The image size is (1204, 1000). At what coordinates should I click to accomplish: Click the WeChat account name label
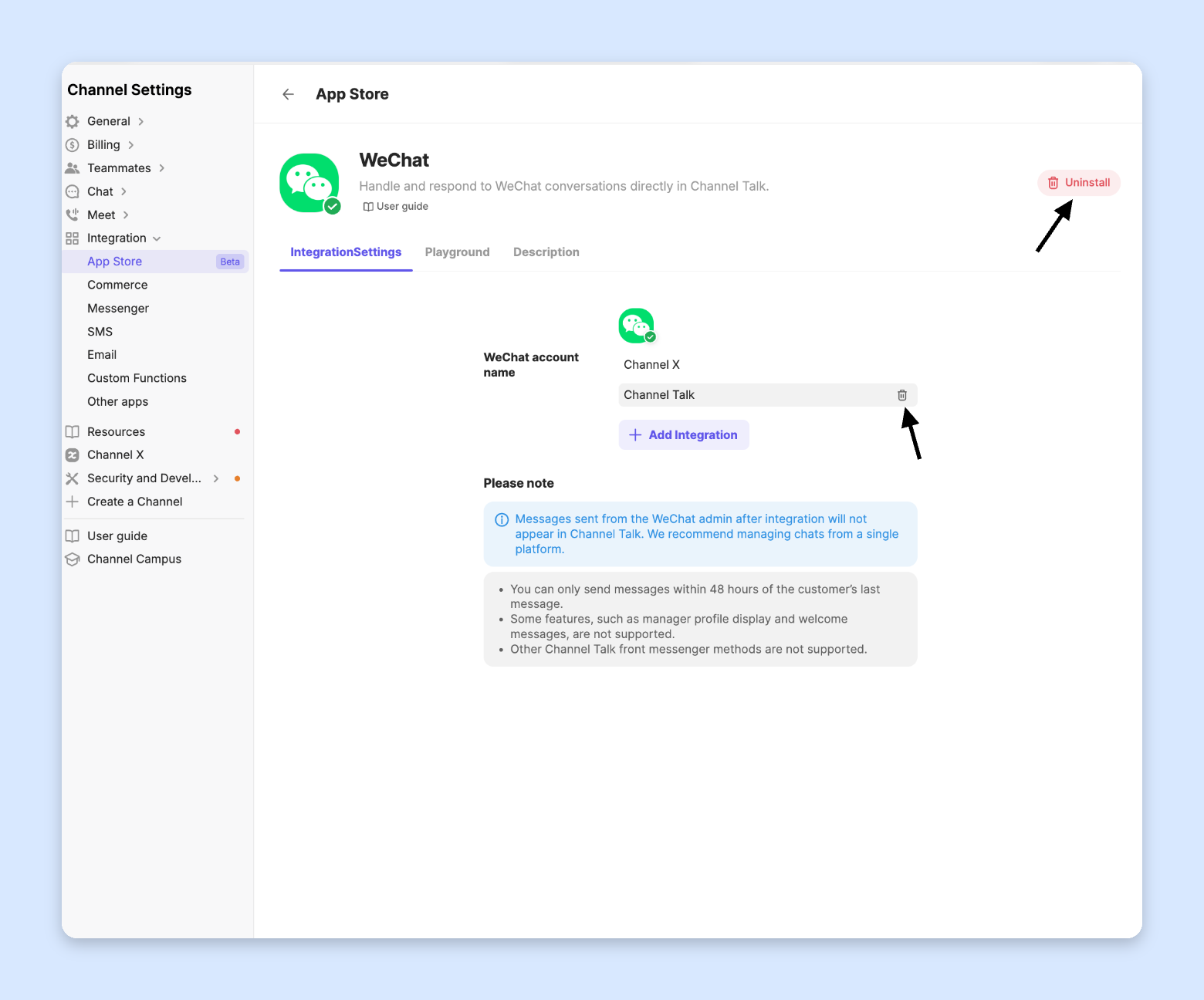pos(531,365)
